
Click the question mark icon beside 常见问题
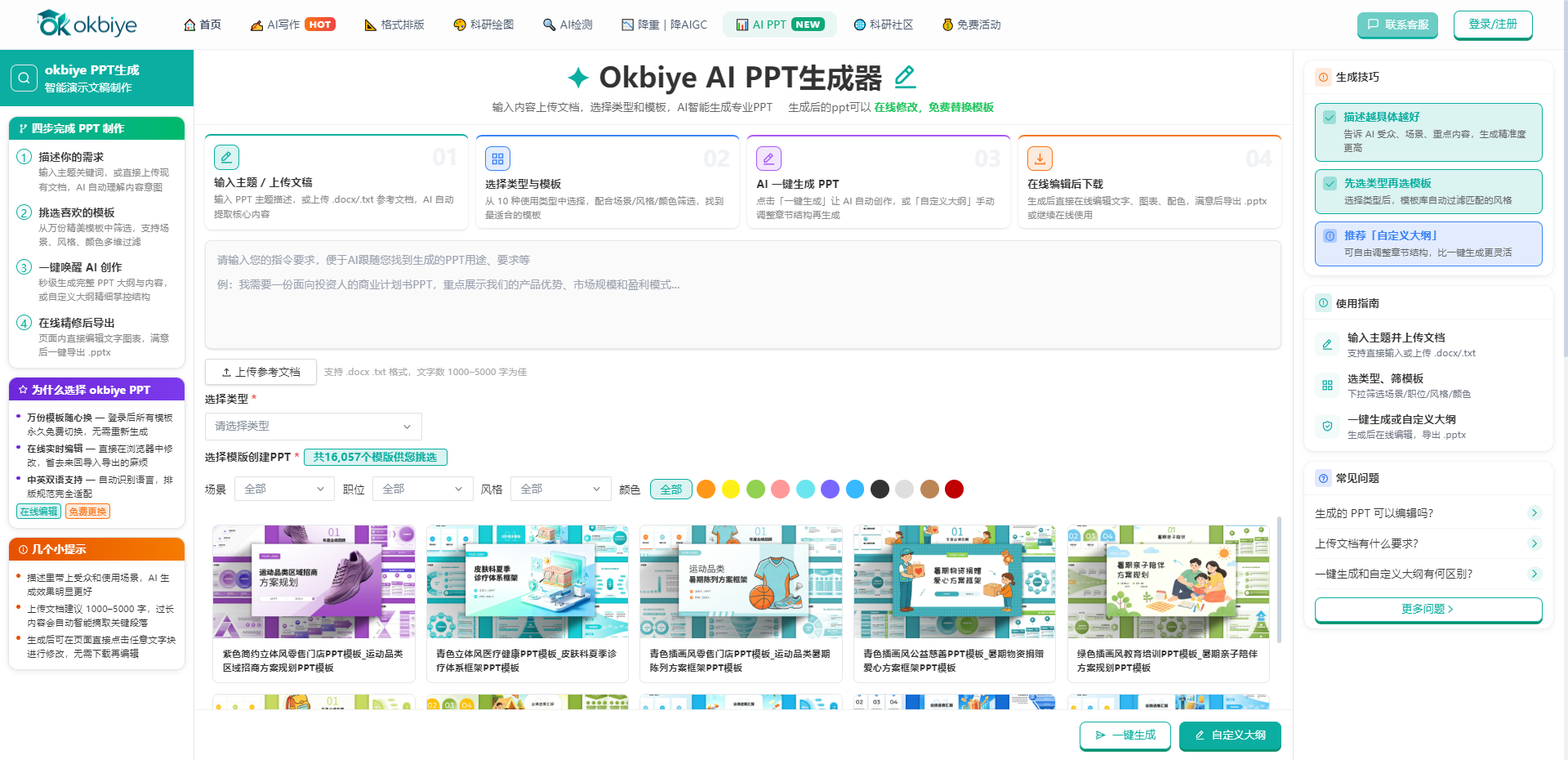[1323, 478]
